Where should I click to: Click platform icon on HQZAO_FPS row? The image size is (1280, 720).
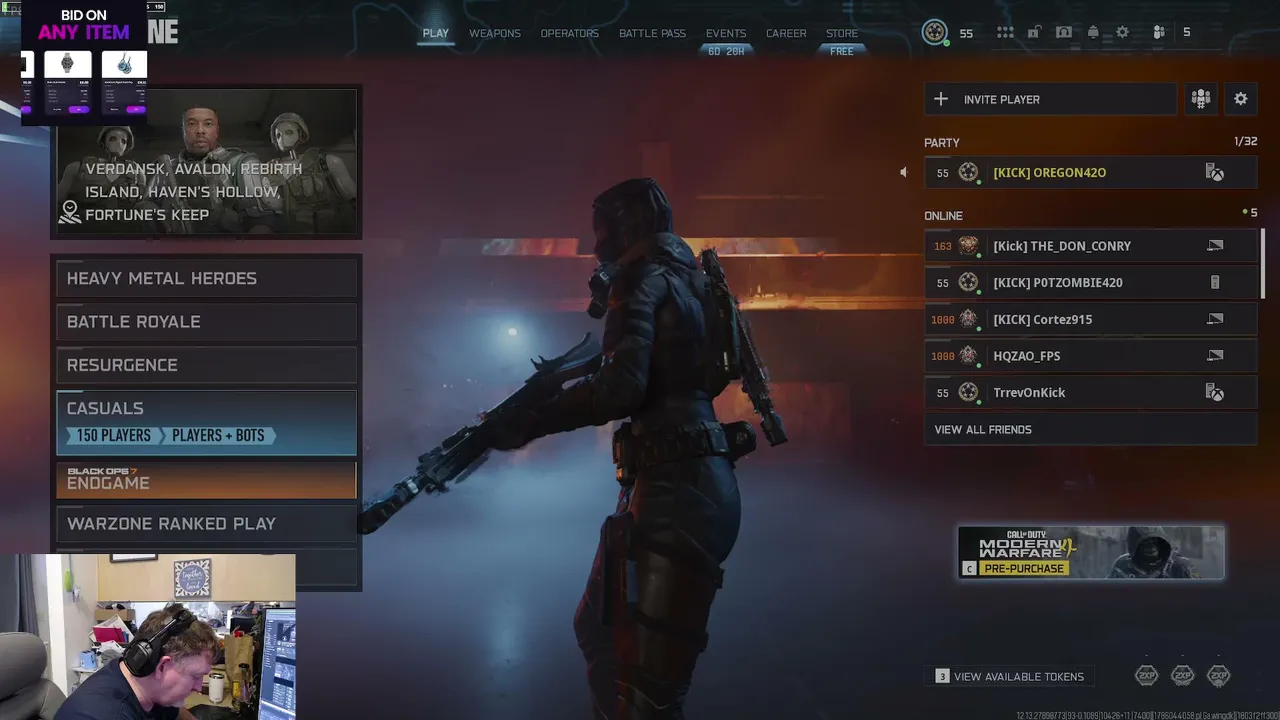[1215, 355]
